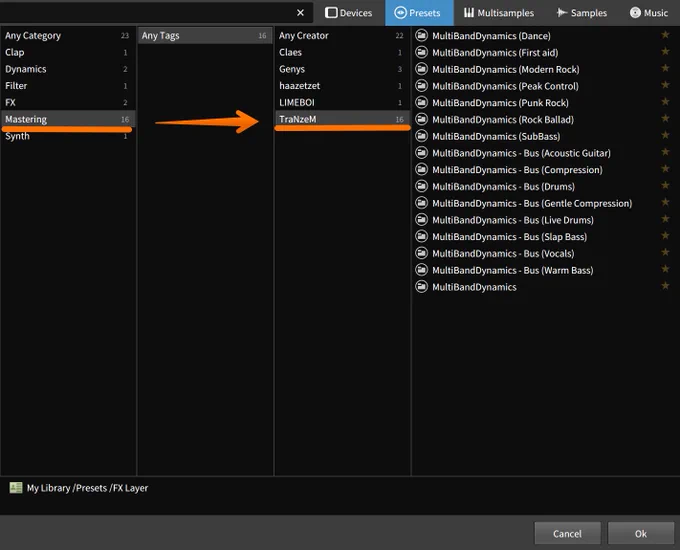Filter by Filter category
680x550 pixels.
coord(67,86)
